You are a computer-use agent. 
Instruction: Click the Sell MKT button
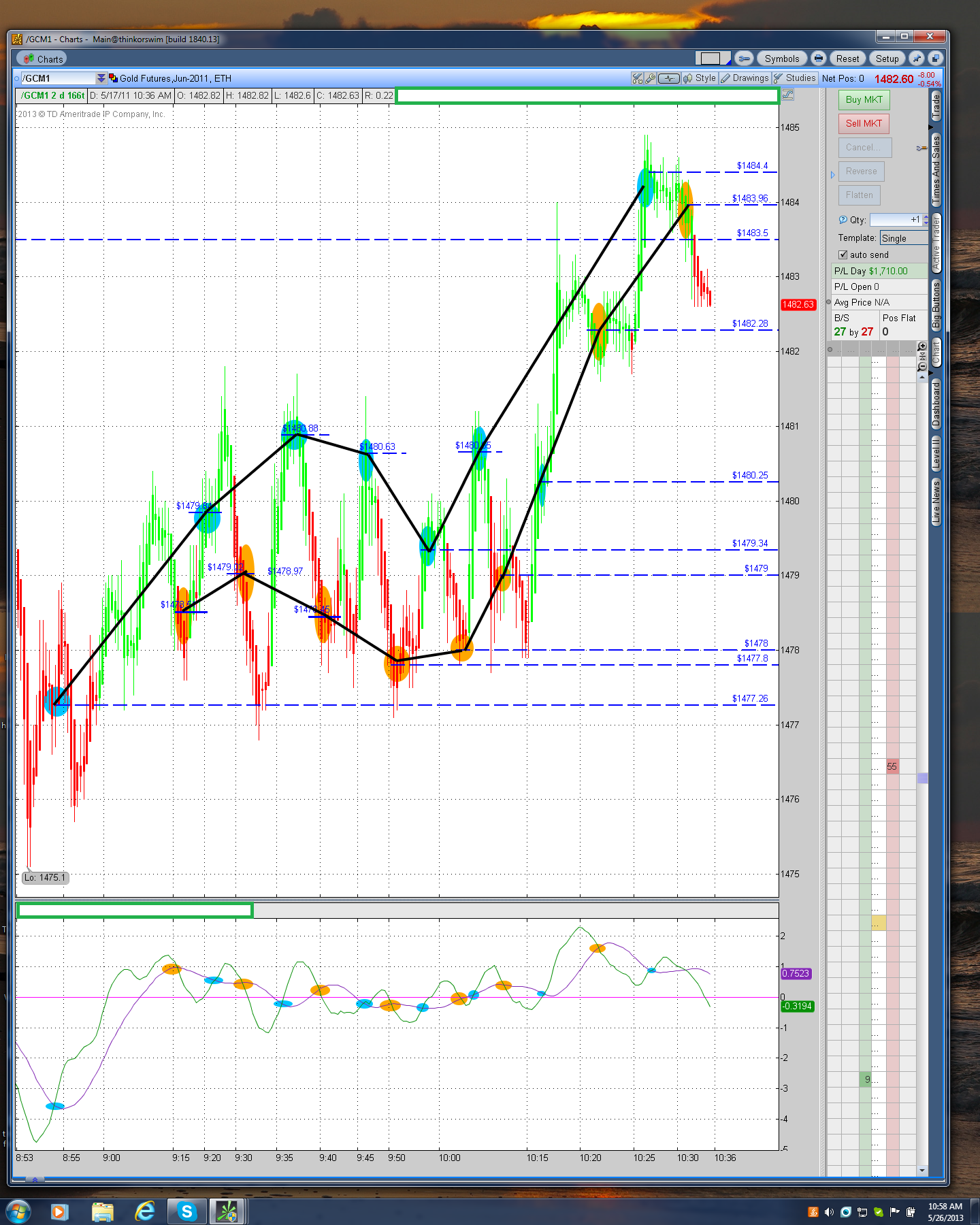pos(864,123)
